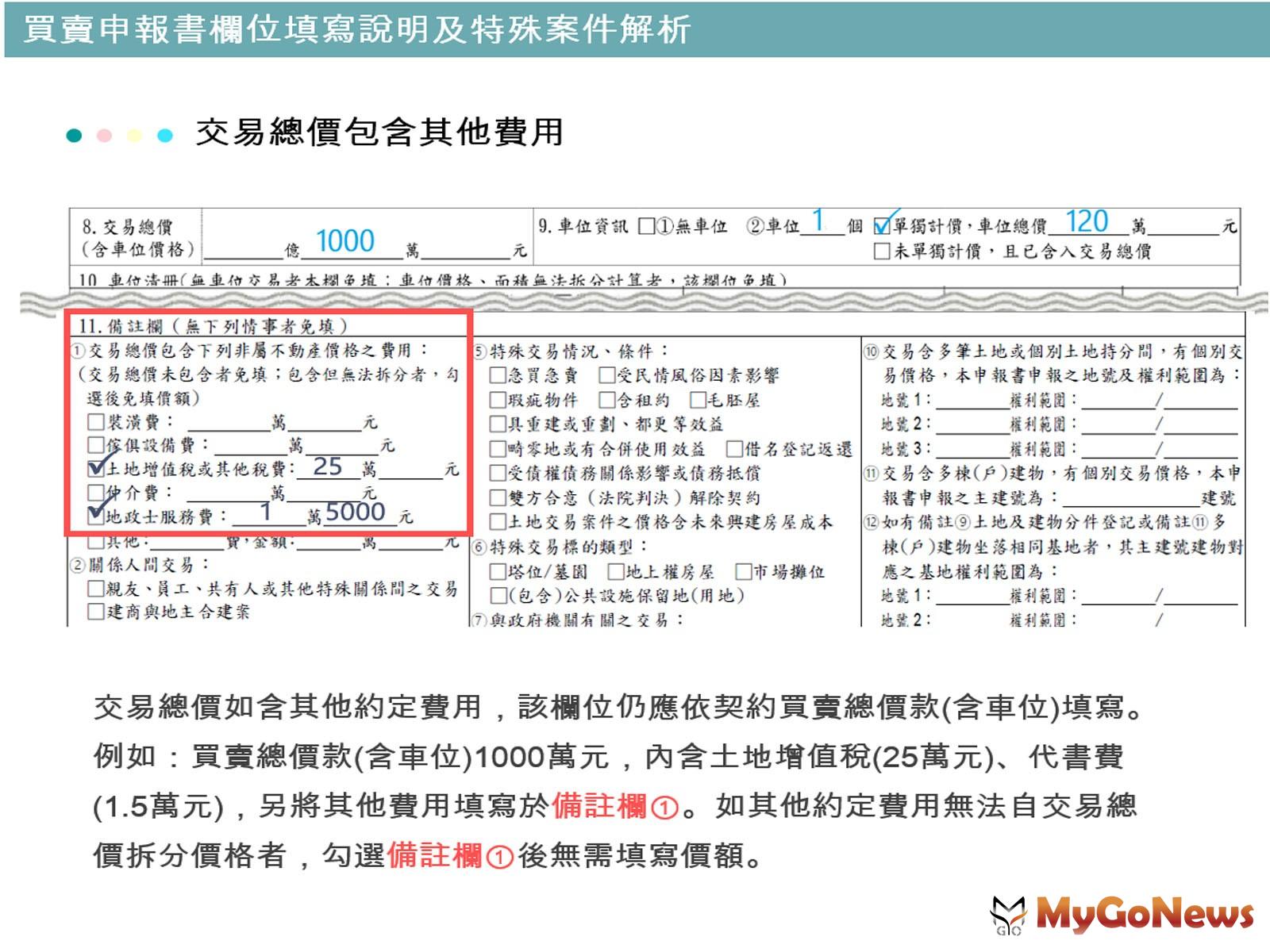Screen dimensions: 1270x952
Task: Uncheck the ticked 單獨計價 checkbox
Action: [880, 225]
